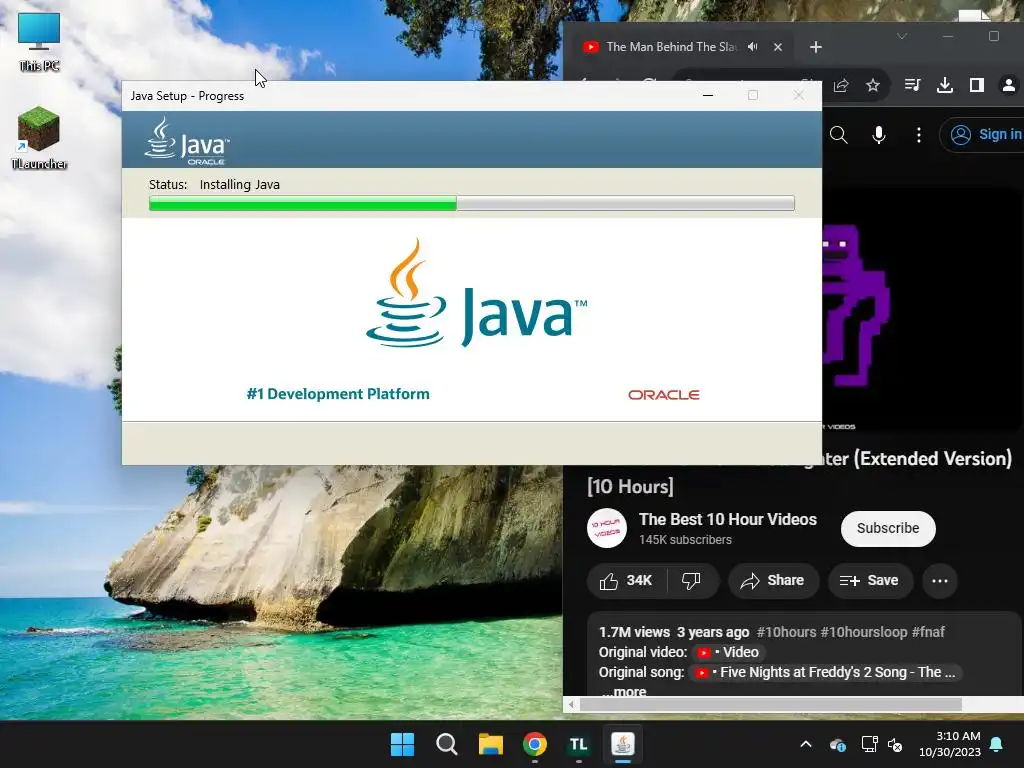
Task: Subscribe to the channel
Action: (888, 528)
